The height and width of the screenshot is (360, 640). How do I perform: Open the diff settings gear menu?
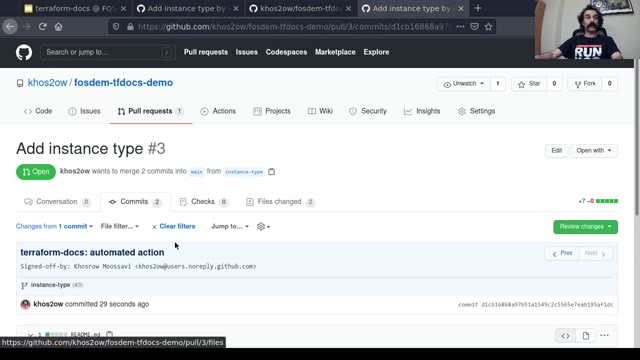(263, 227)
